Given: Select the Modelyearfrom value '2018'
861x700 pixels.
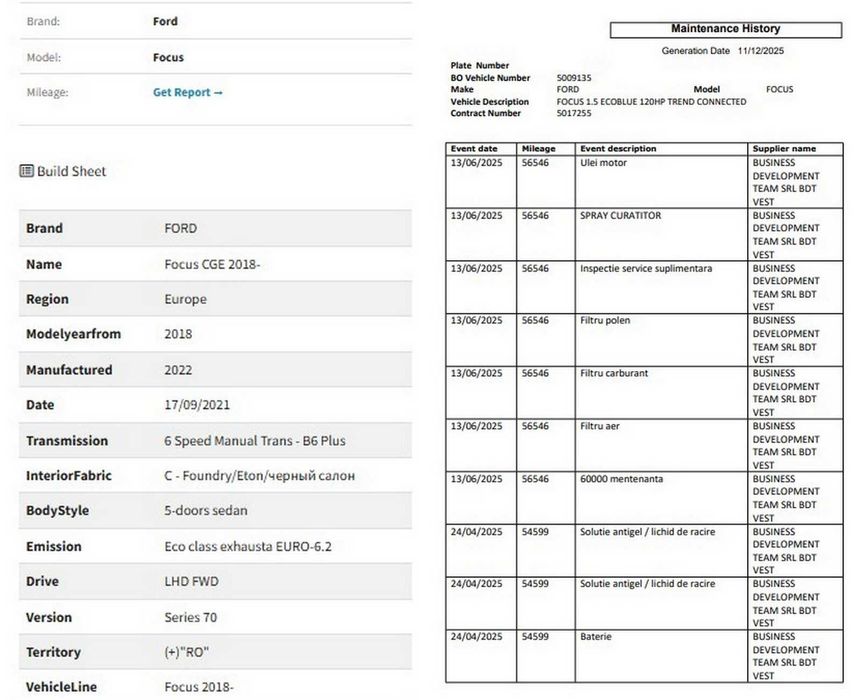Looking at the screenshot, I should point(178,334).
